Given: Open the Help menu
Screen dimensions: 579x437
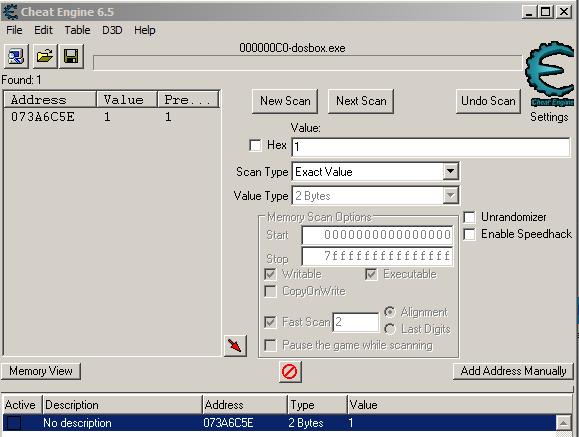Looking at the screenshot, I should click(x=144, y=30).
